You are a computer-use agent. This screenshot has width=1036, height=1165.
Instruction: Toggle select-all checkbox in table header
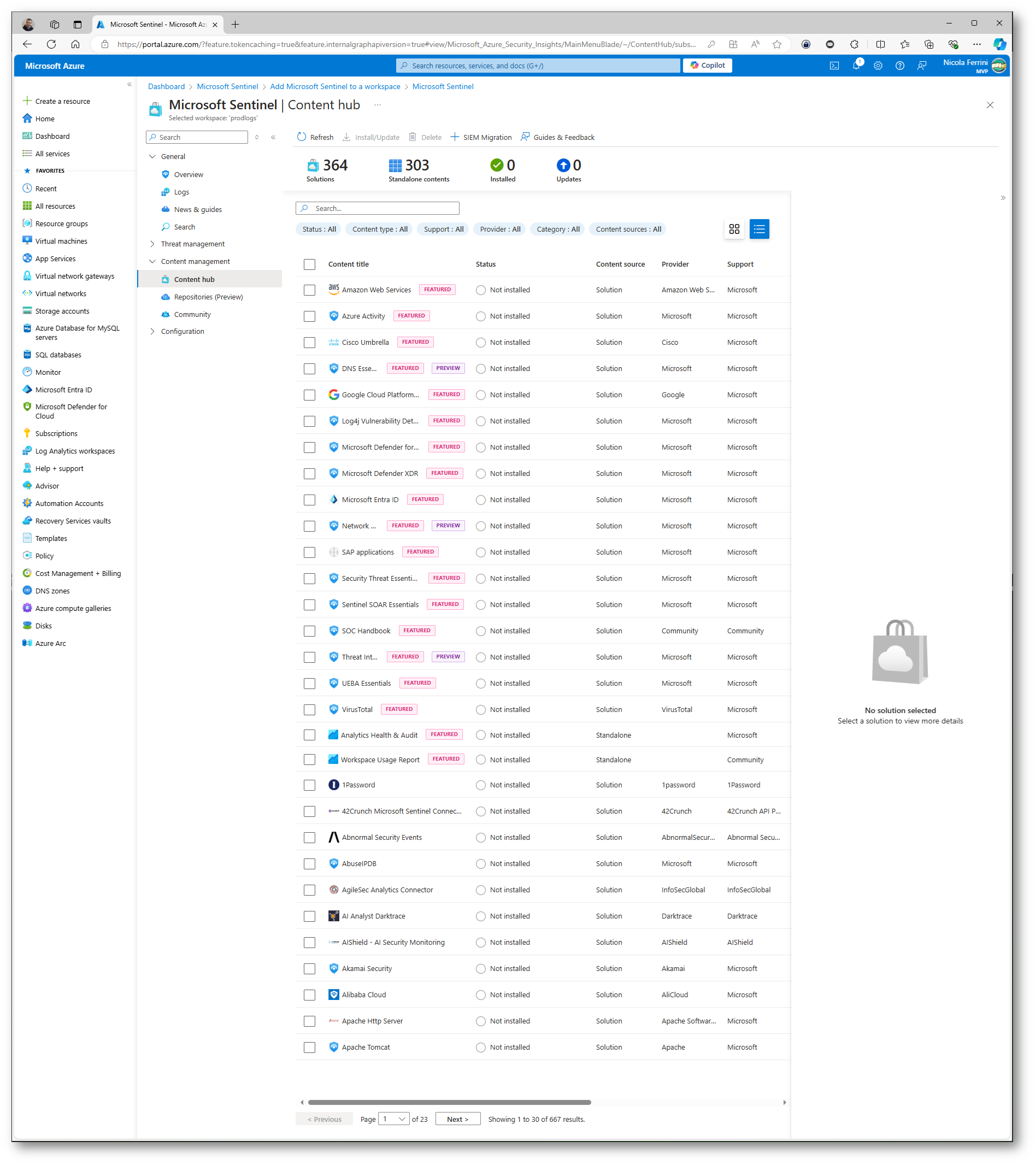(x=309, y=264)
